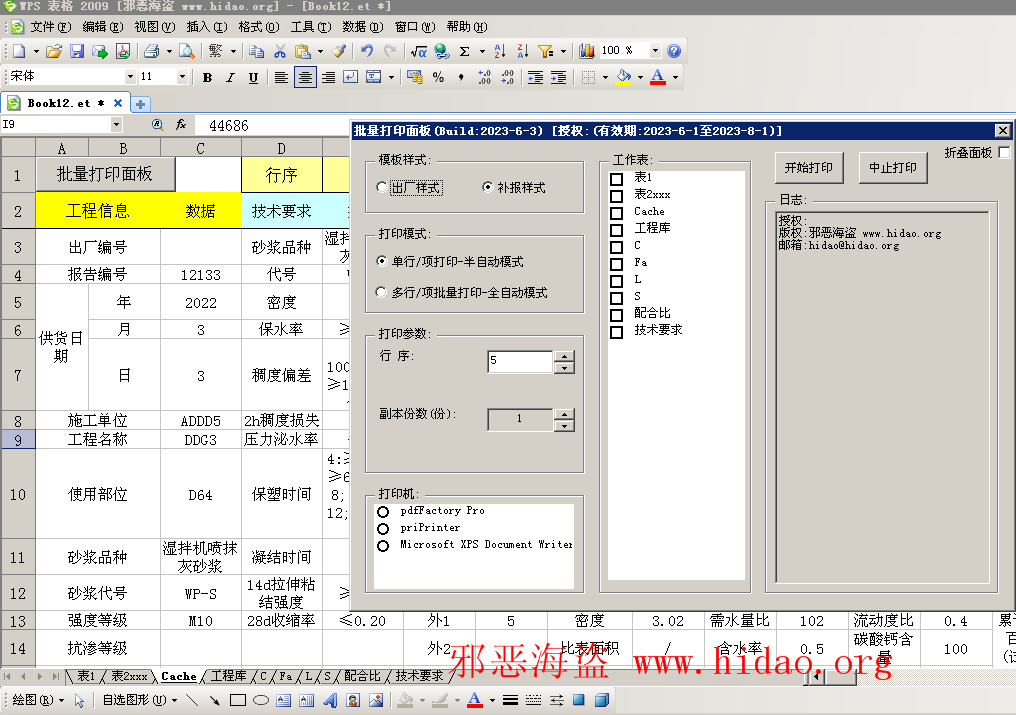Switch to the 技术要求 sheet tab
The height and width of the screenshot is (715, 1016).
tap(419, 676)
